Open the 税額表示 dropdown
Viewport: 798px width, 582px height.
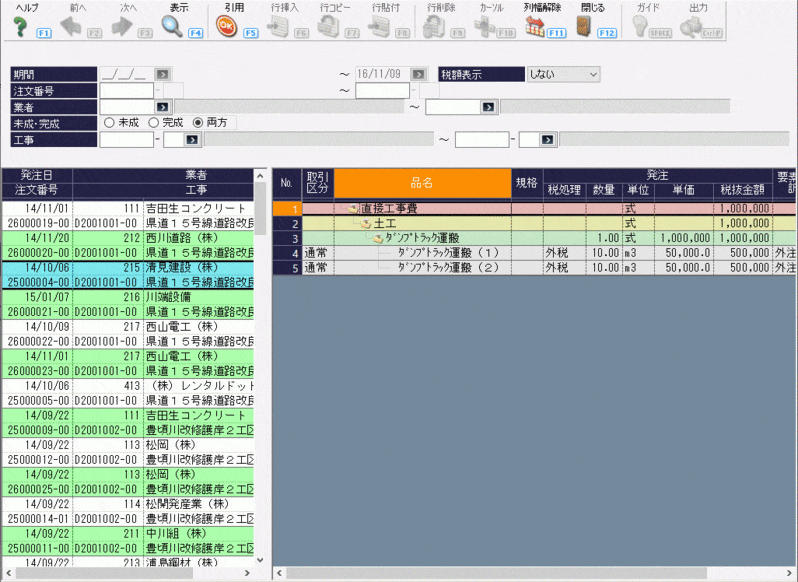(563, 74)
